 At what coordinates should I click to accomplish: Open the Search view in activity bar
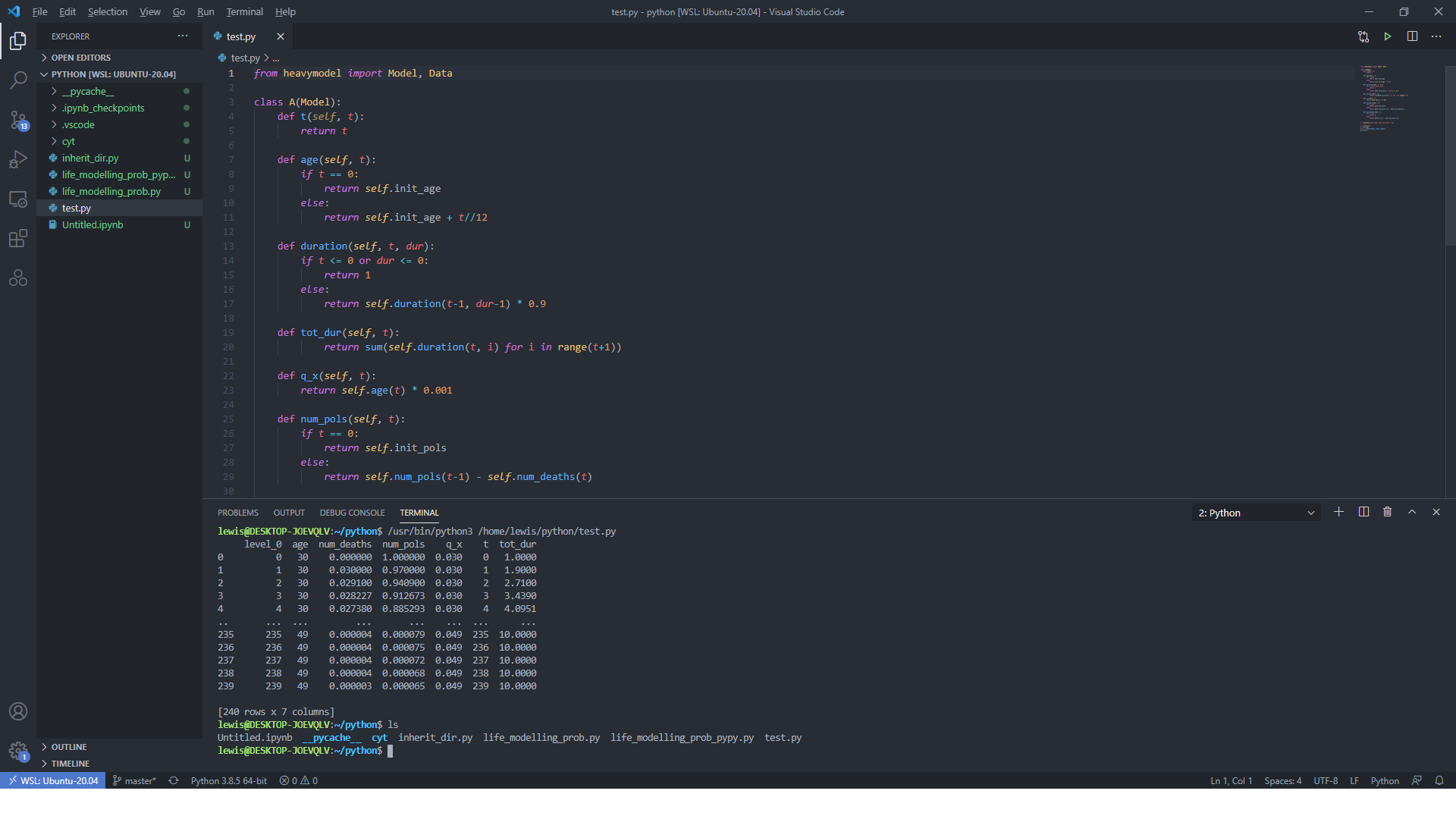[x=18, y=80]
